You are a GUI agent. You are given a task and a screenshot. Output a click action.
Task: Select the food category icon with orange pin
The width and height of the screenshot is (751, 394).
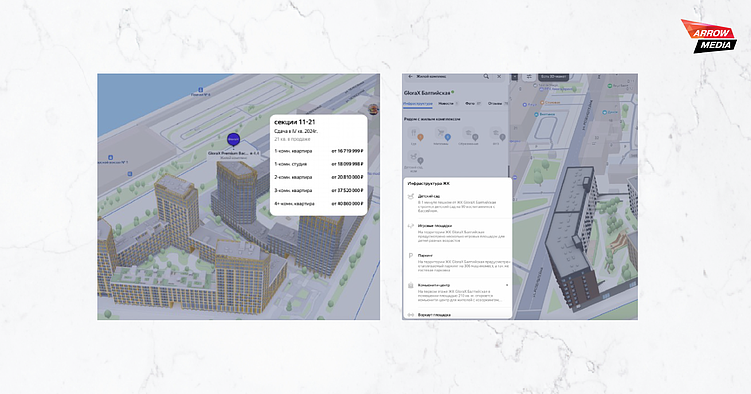(x=415, y=135)
